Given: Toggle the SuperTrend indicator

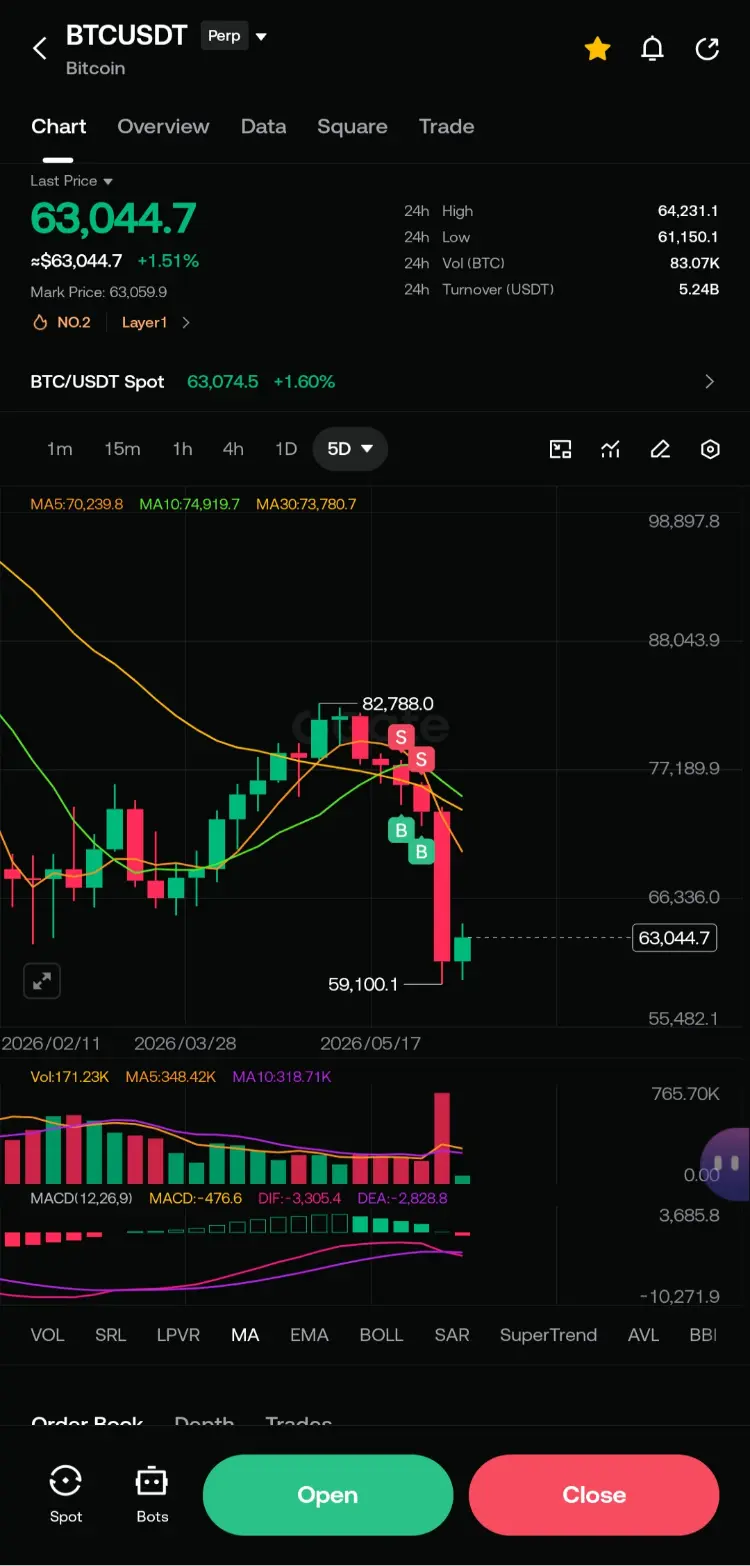Looking at the screenshot, I should pos(548,1335).
